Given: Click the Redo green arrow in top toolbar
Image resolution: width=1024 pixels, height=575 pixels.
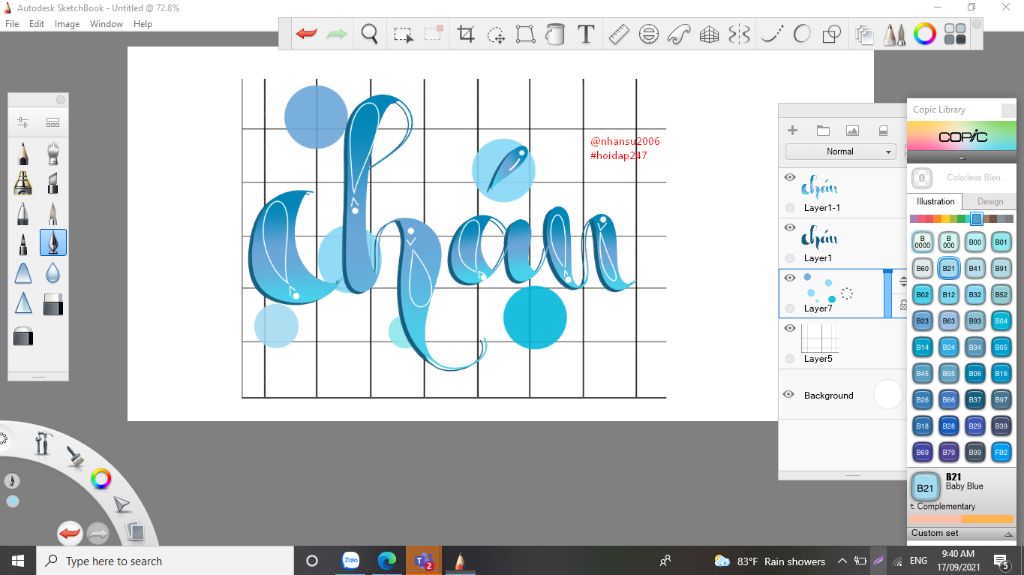Looking at the screenshot, I should tap(337, 34).
